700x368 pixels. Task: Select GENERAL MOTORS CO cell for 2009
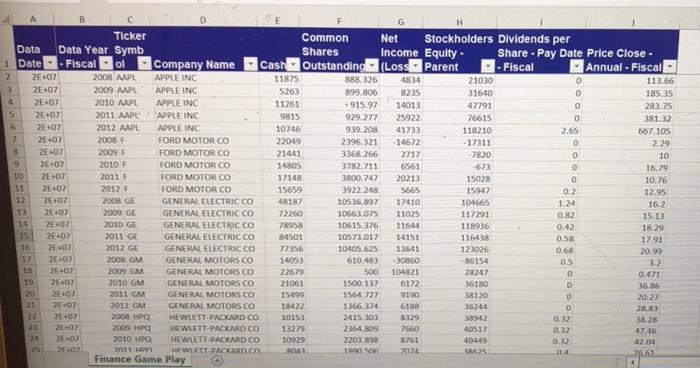point(210,272)
